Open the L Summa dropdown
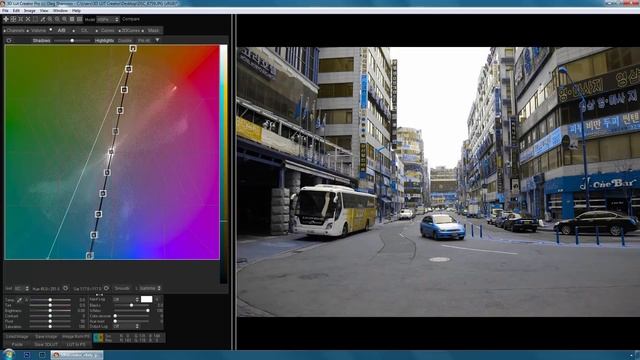Viewport: 640px width, 360px height. coord(150,288)
